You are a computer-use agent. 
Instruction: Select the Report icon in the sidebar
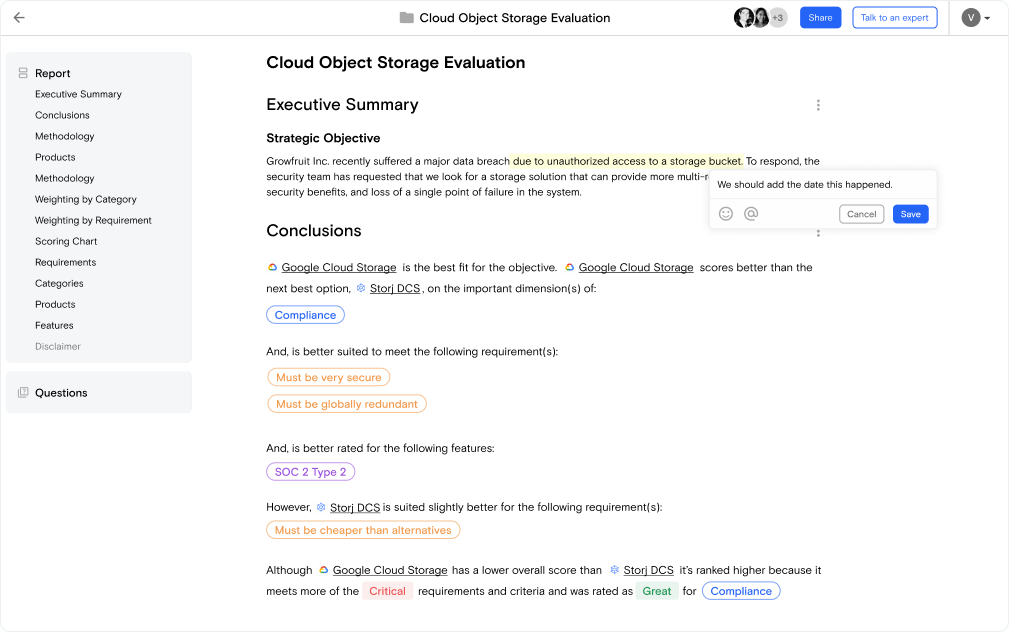coord(22,73)
